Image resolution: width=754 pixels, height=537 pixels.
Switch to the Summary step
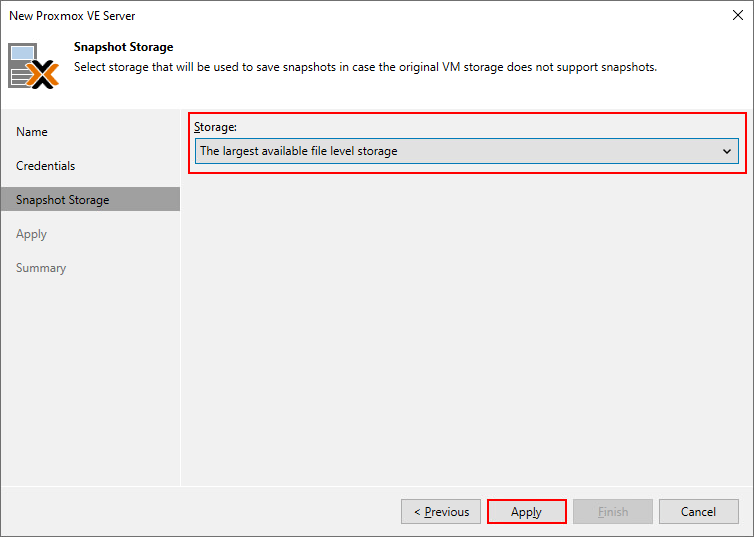41,268
